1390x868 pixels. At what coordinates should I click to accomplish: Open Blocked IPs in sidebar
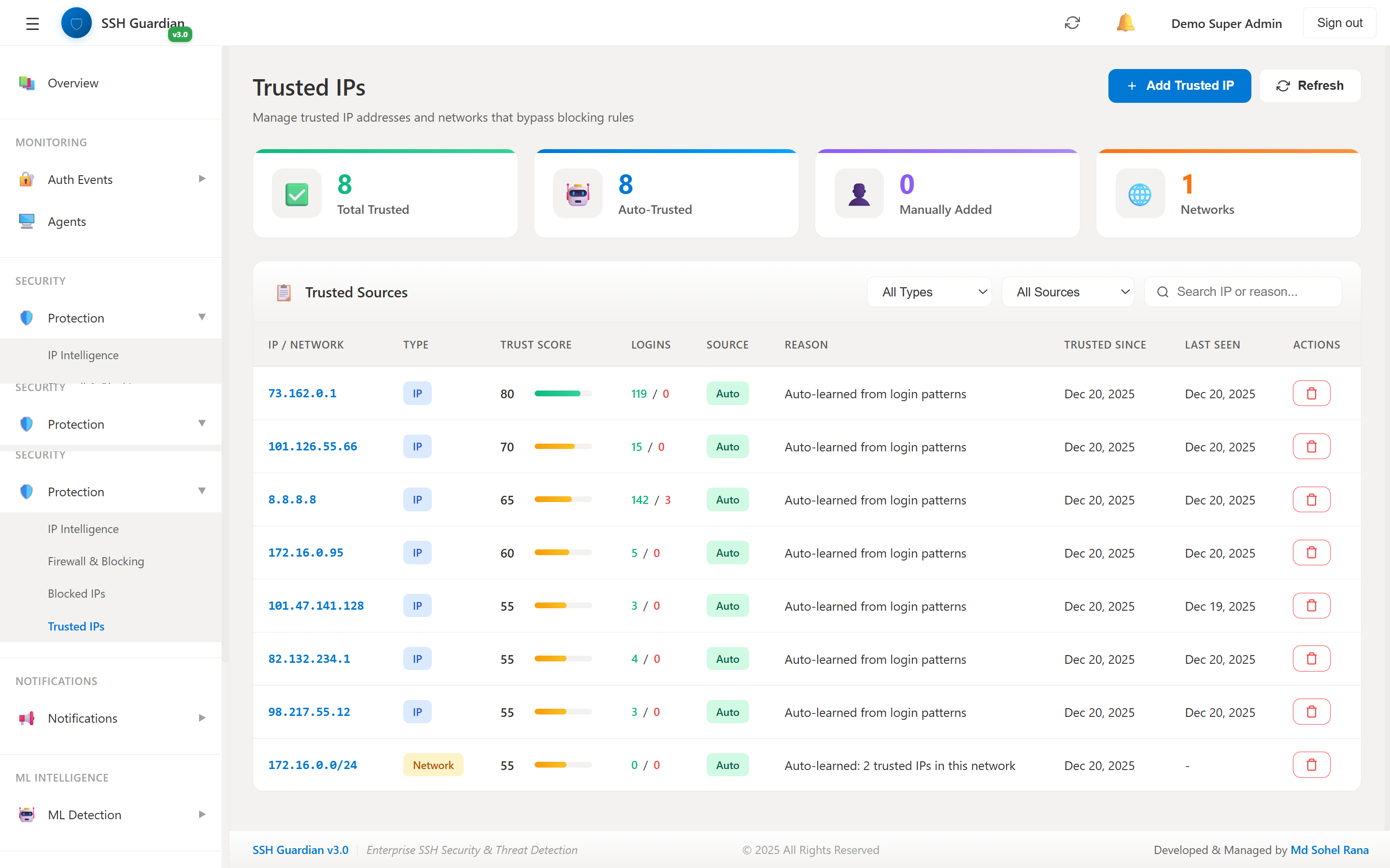click(x=76, y=594)
